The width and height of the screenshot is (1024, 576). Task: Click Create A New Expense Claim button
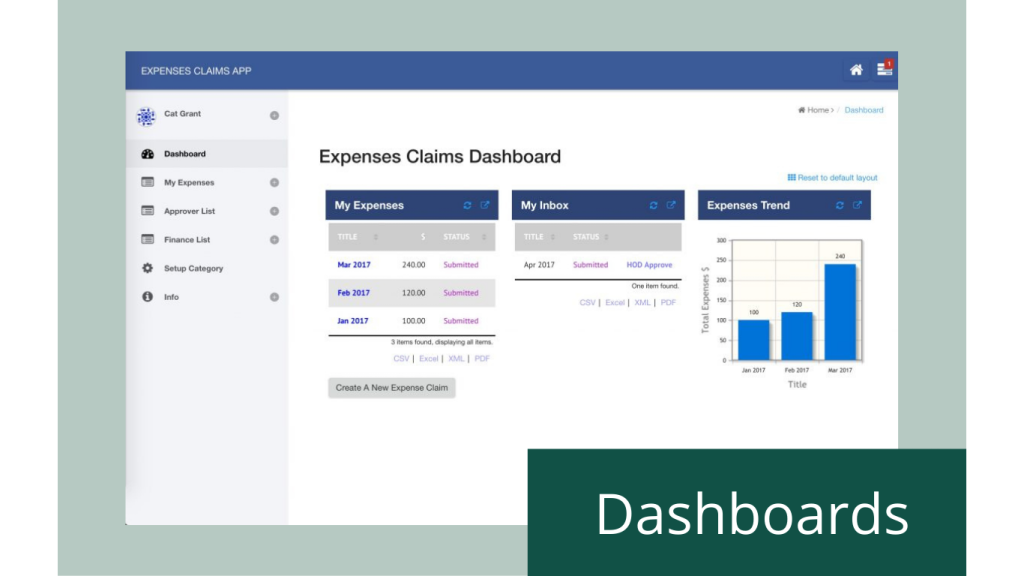tap(392, 388)
